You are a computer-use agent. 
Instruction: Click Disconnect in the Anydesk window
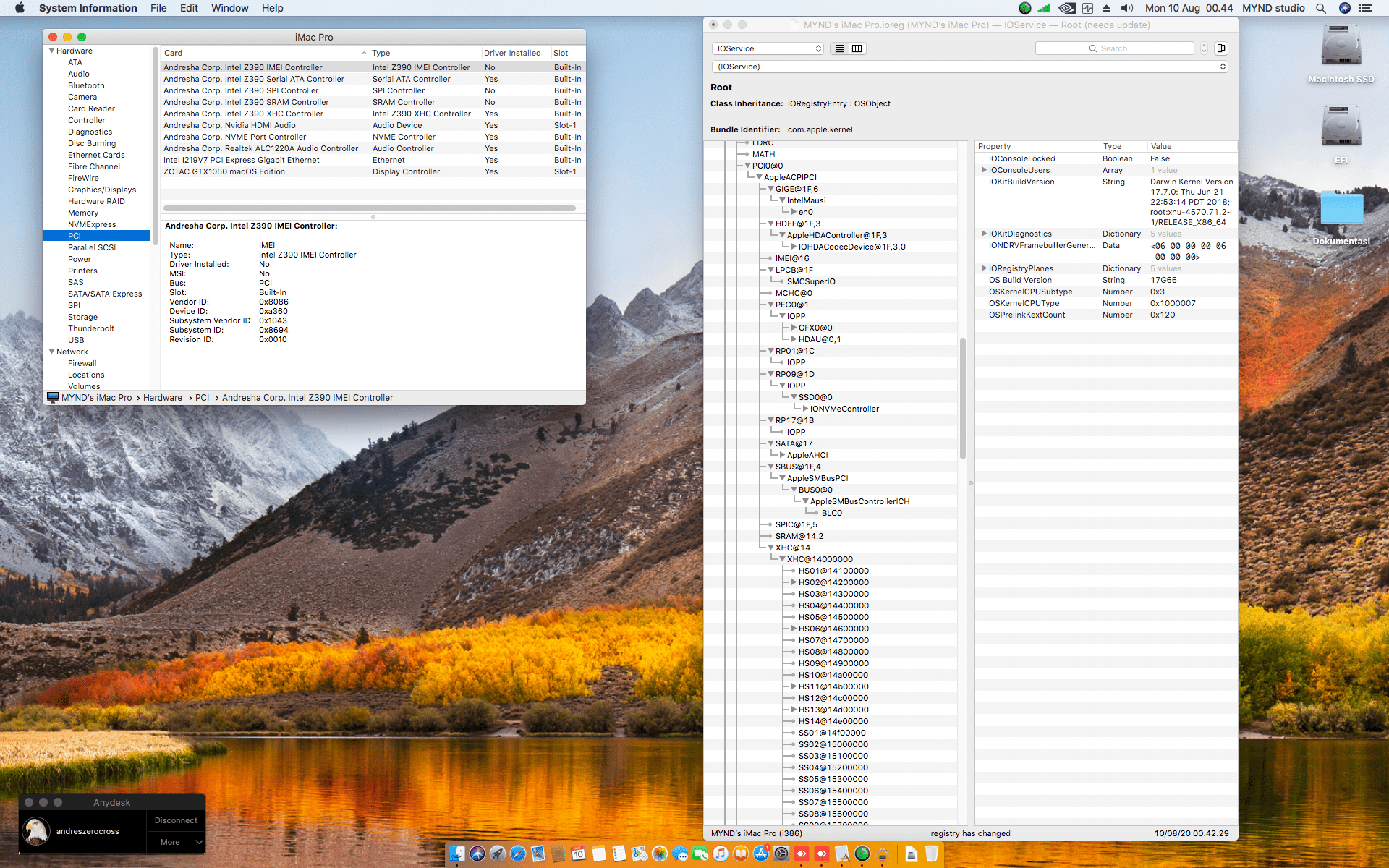[176, 820]
